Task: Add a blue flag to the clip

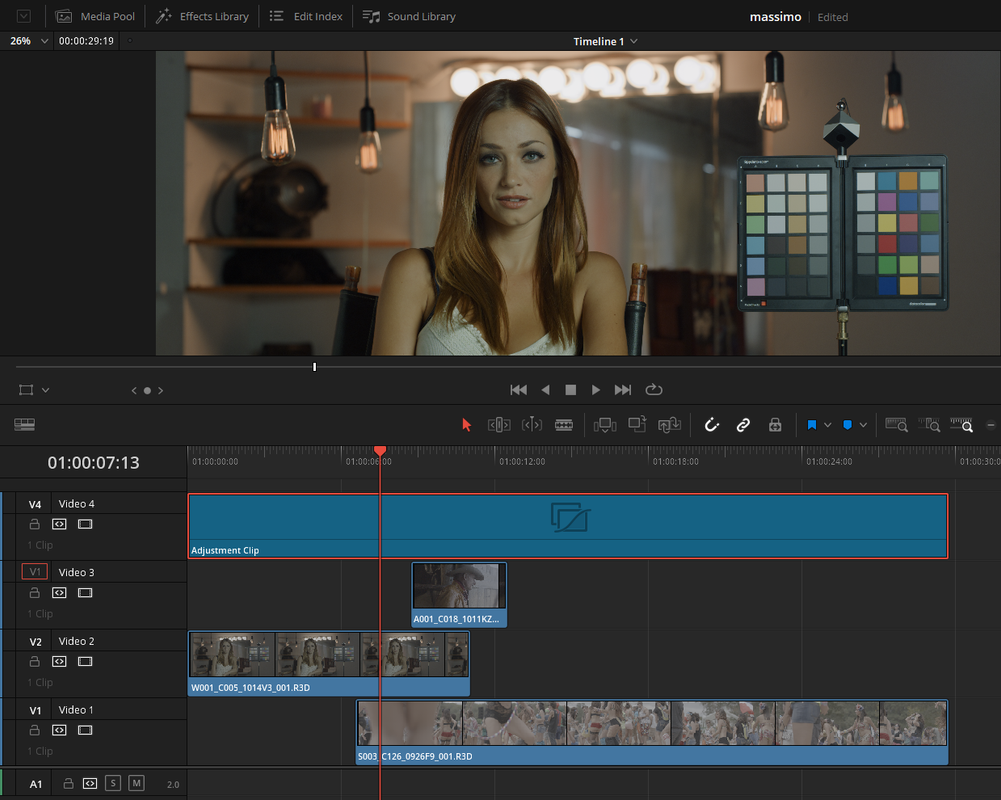Action: [812, 425]
